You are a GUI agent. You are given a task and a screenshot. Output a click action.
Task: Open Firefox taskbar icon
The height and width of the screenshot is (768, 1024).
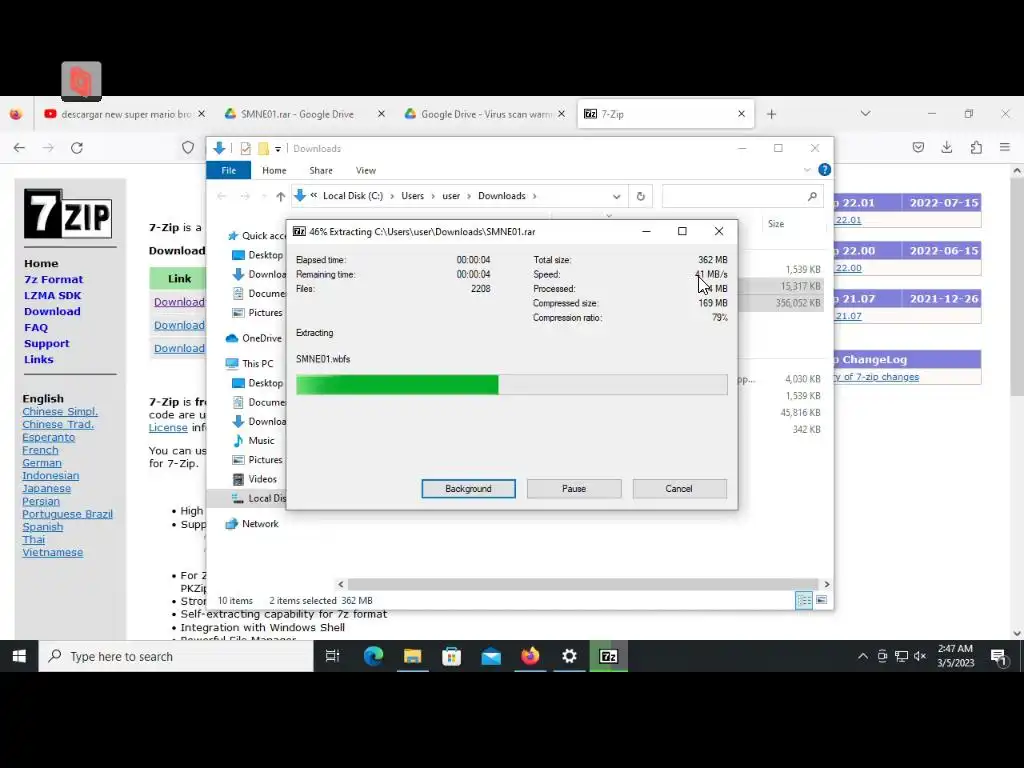pos(530,656)
